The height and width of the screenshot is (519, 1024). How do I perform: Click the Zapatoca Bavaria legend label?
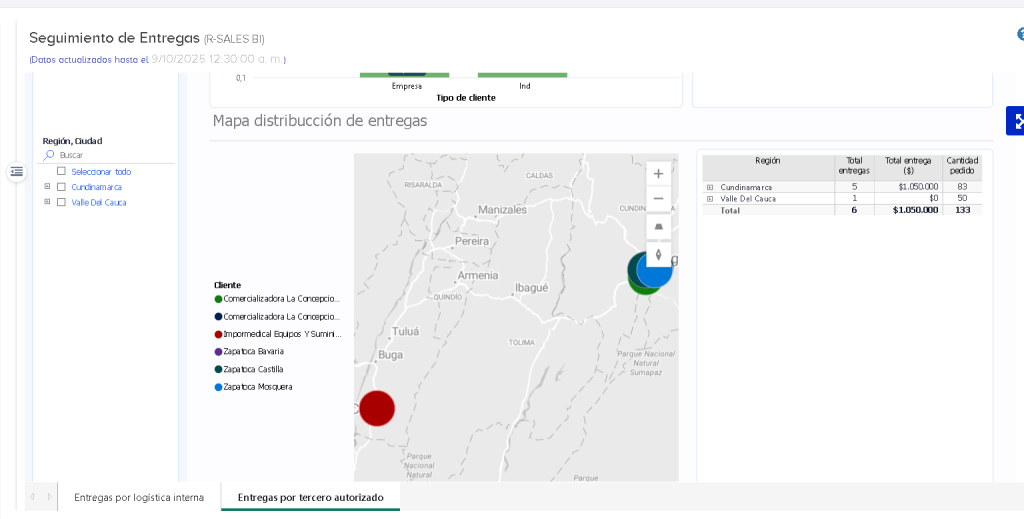click(x=253, y=352)
